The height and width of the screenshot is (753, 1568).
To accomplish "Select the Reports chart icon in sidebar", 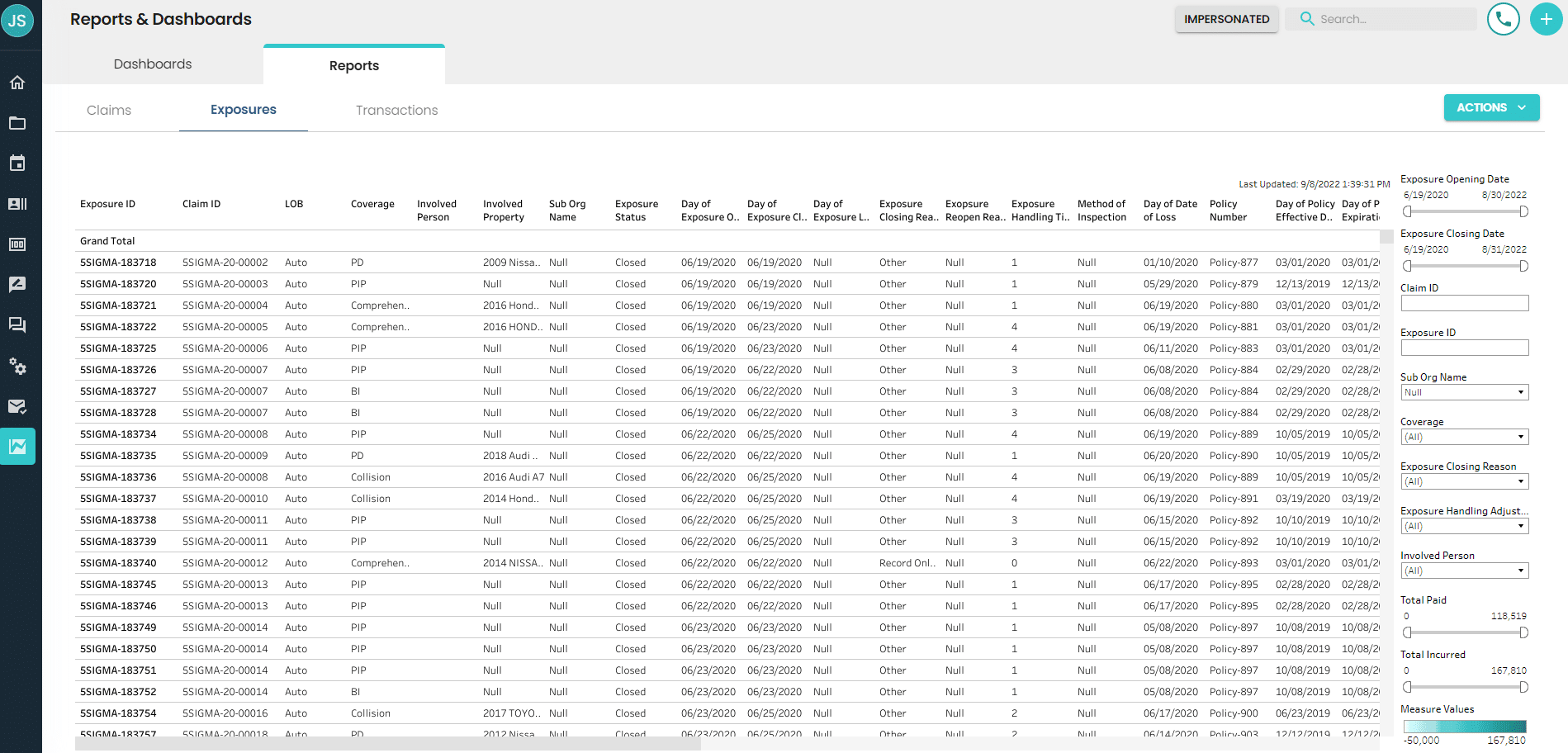I will click(17, 446).
